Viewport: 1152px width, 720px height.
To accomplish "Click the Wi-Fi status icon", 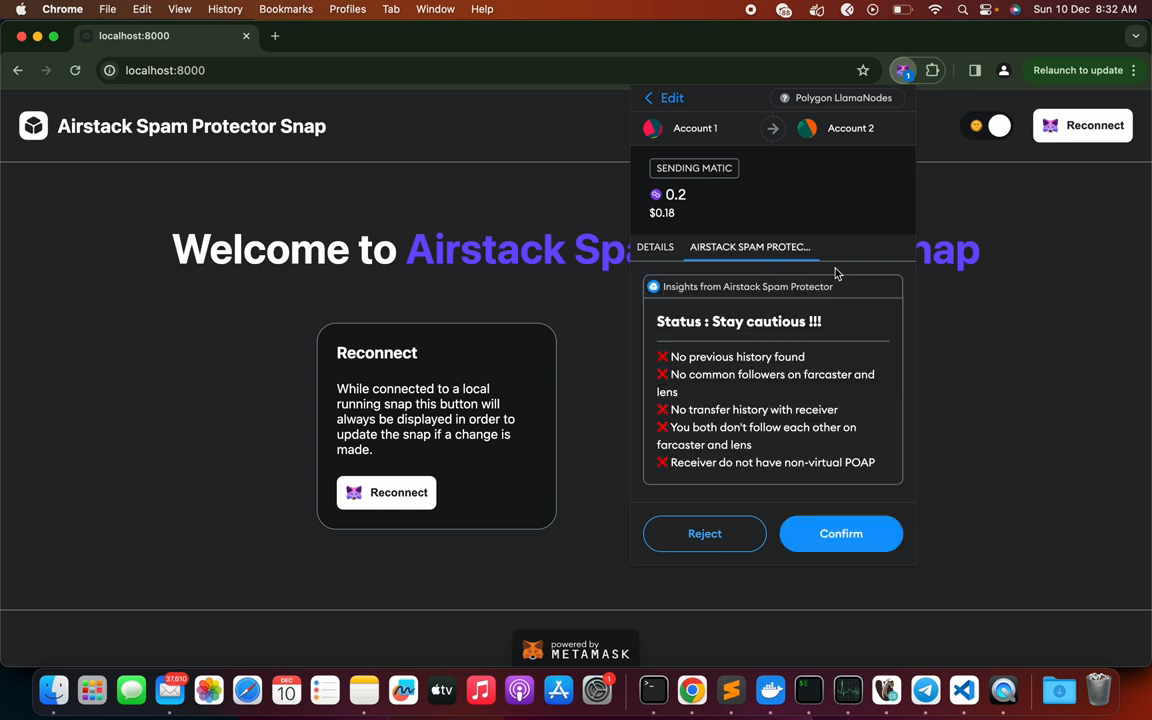I will [935, 10].
